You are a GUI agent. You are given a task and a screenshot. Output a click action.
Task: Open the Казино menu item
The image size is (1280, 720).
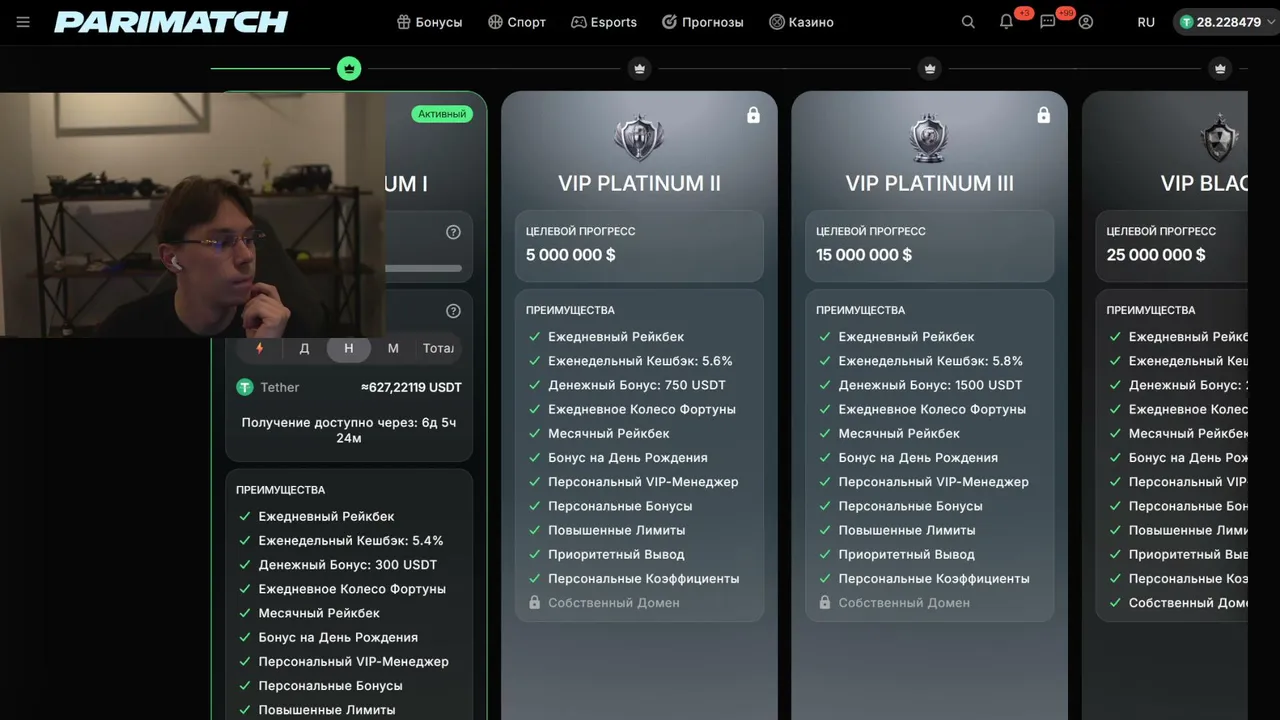(x=801, y=22)
